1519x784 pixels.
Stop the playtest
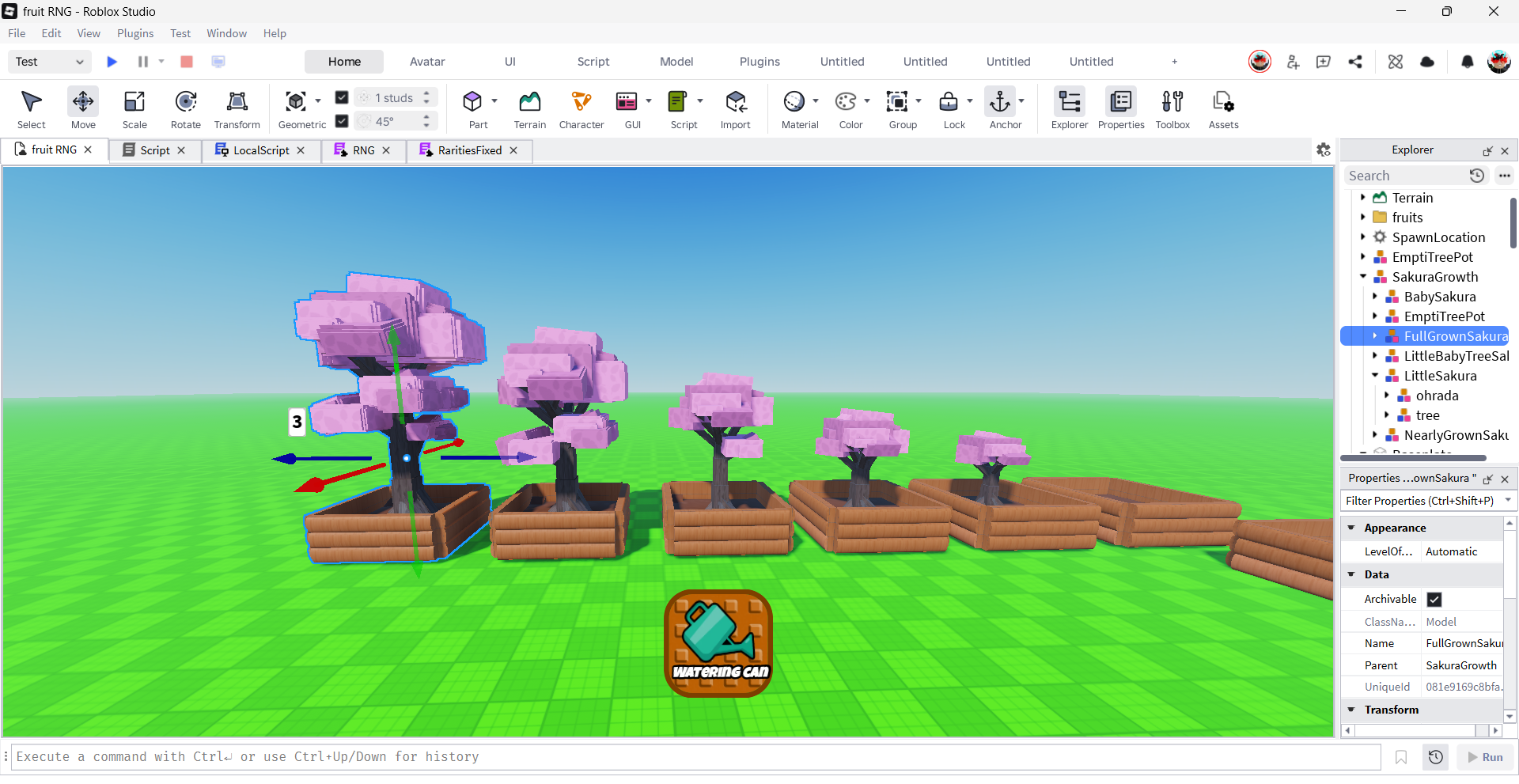coord(187,62)
